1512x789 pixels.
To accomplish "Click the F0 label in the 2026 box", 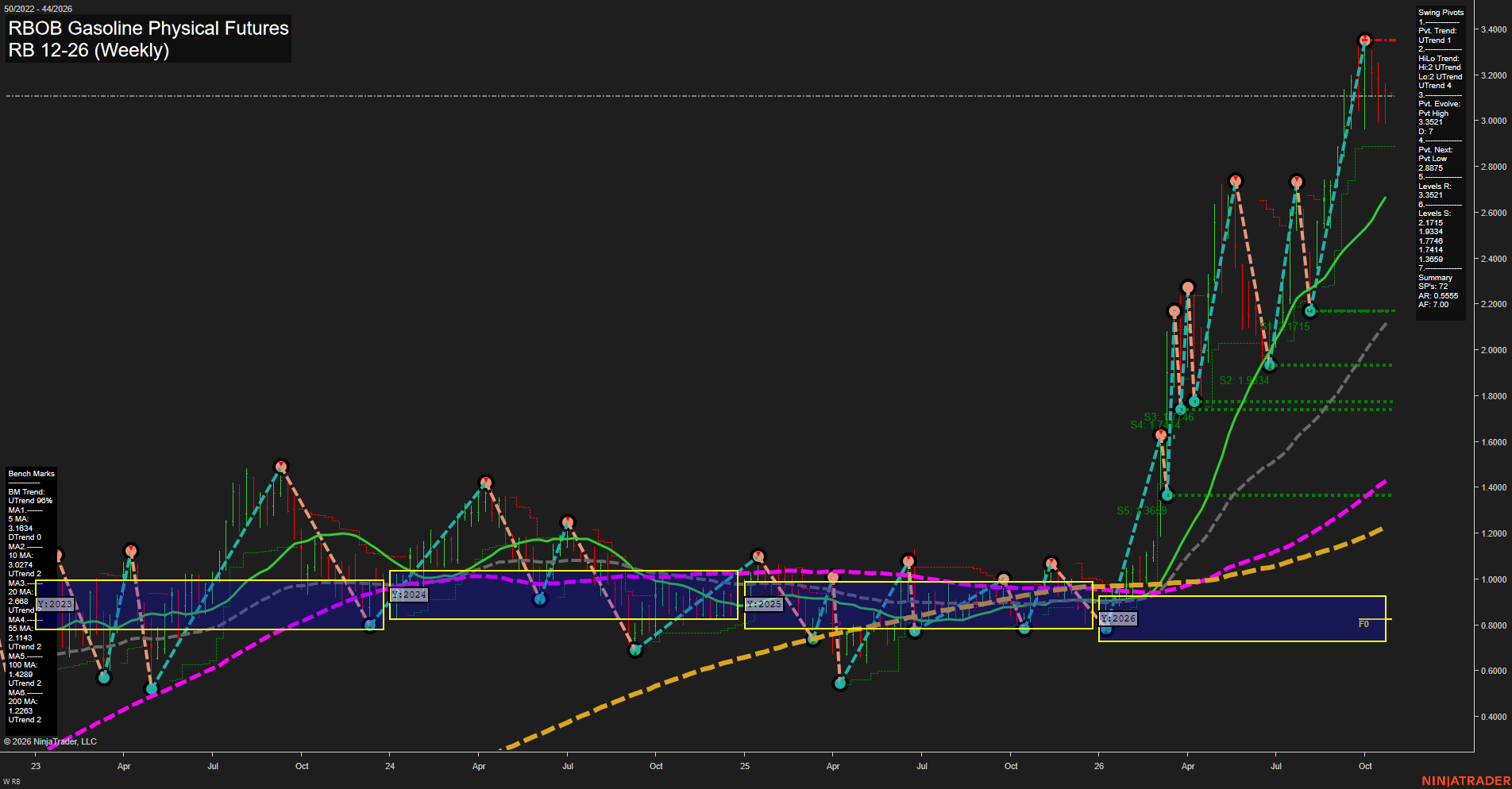I will point(1363,624).
